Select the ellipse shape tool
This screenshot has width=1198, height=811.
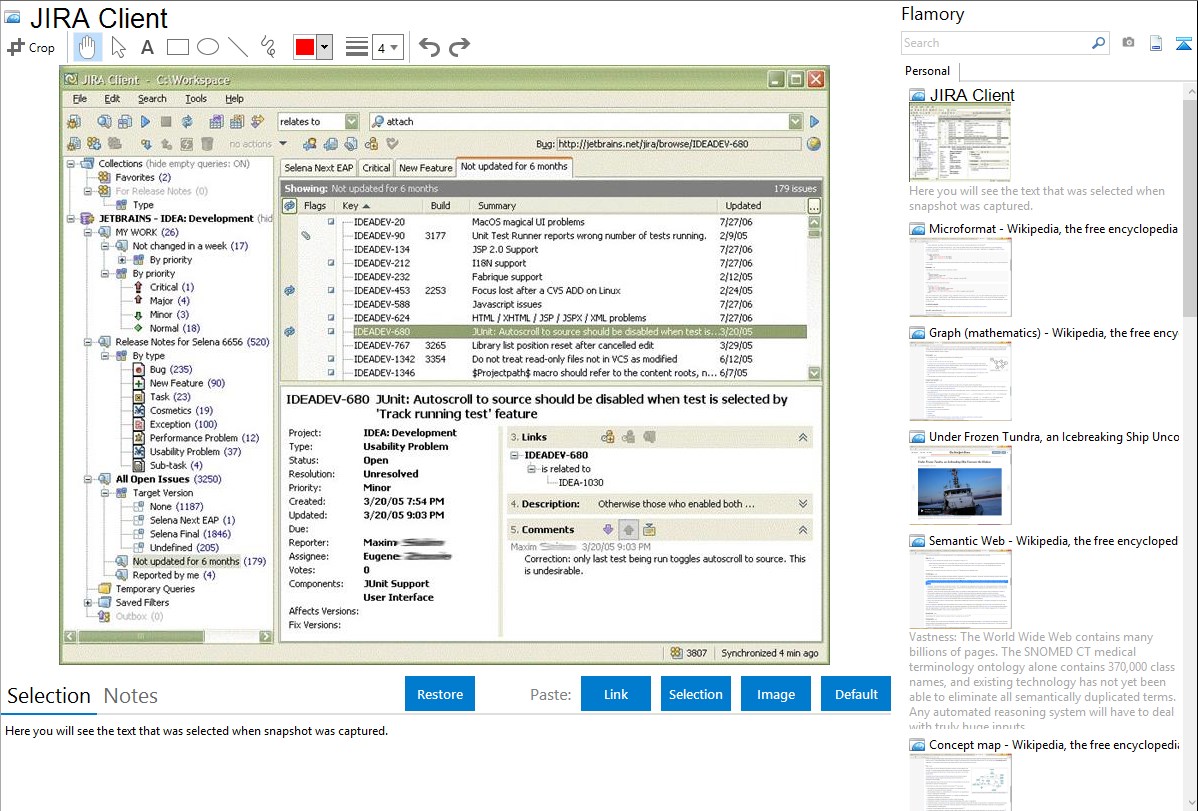[208, 47]
